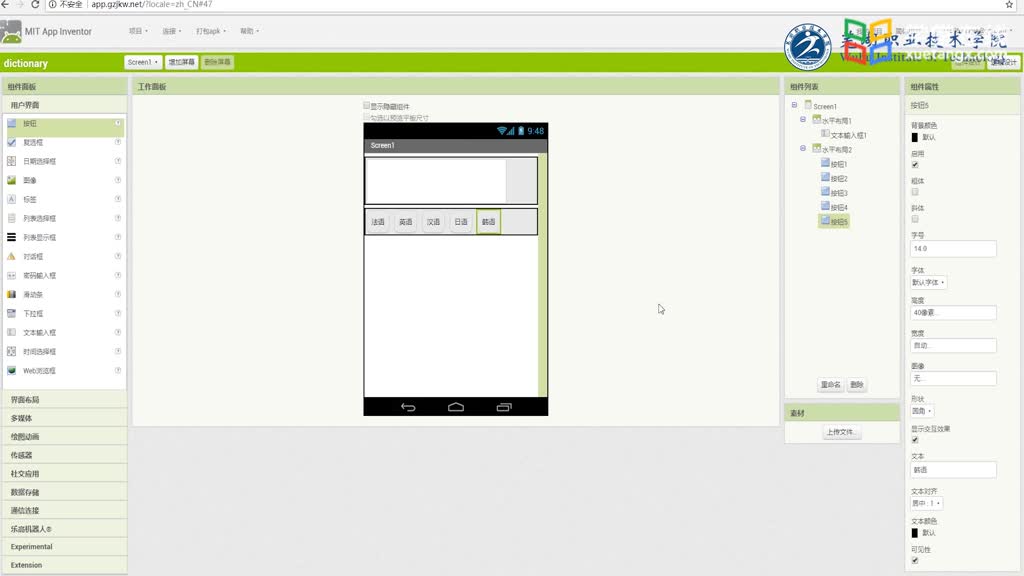Collapse the Screen1 tree node
The height and width of the screenshot is (576, 1024).
click(x=794, y=105)
